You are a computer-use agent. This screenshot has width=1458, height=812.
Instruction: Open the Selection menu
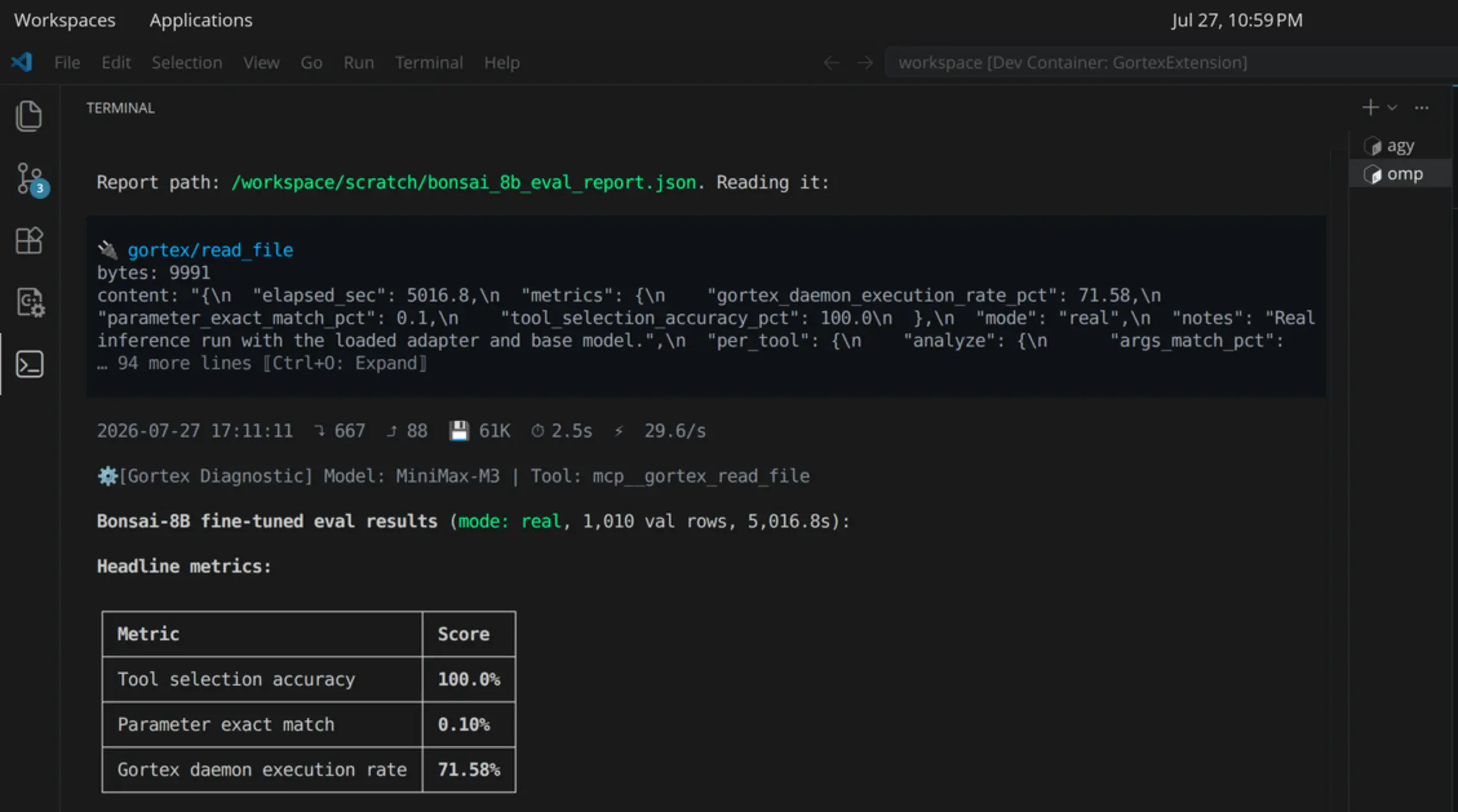[187, 63]
